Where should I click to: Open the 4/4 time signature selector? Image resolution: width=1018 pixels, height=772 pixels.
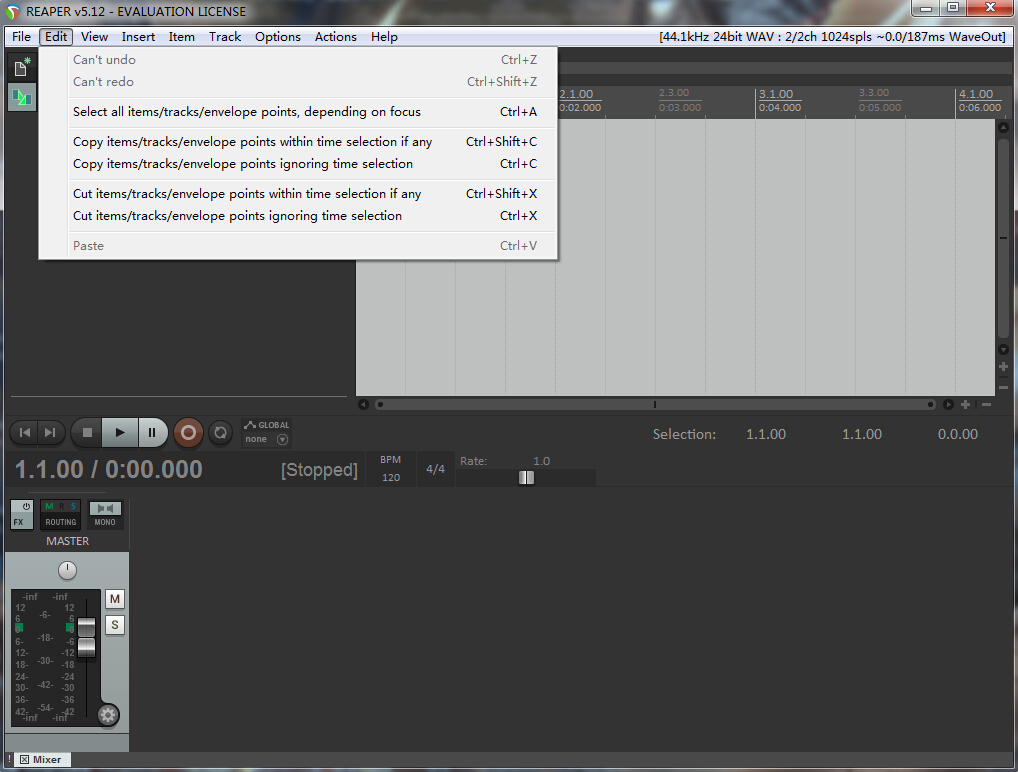[x=436, y=469]
